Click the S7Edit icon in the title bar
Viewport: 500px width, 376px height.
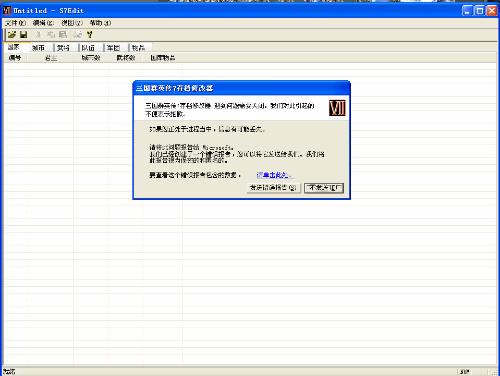point(7,11)
